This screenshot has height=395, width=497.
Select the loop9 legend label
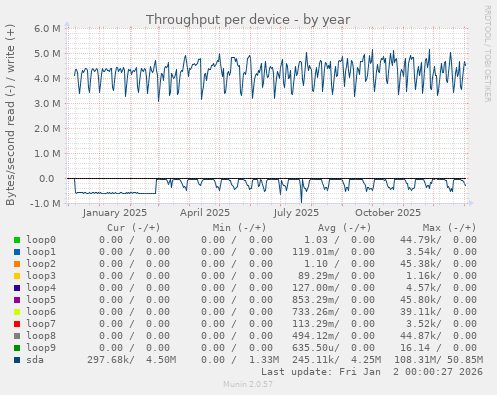(41, 348)
